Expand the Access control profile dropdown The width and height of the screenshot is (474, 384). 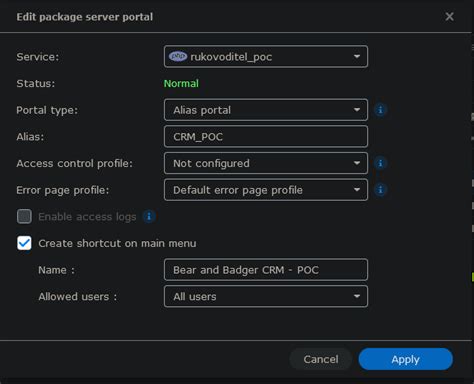[266, 163]
